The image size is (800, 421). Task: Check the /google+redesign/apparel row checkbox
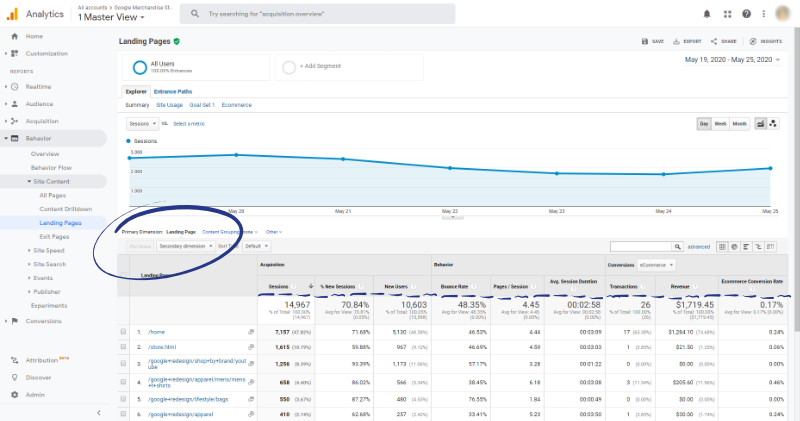point(123,414)
